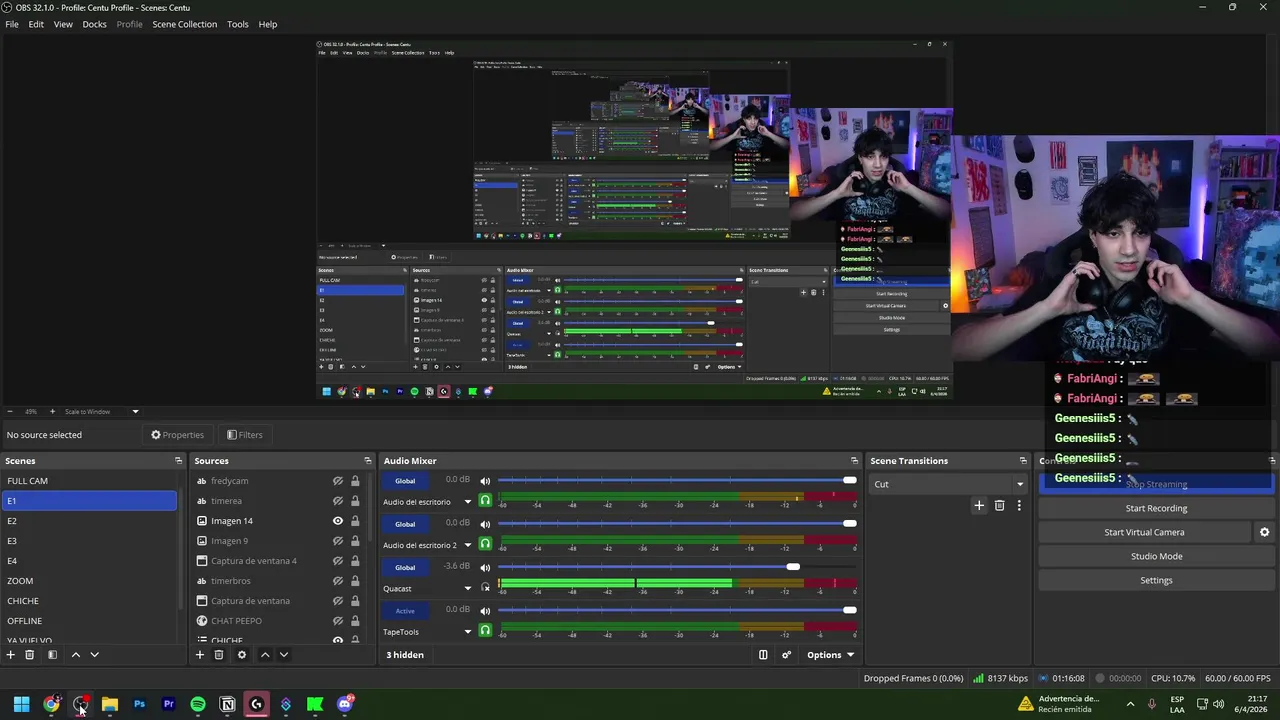Mute the TapeTools speaker icon
Image resolution: width=1280 pixels, height=720 pixels.
pyautogui.click(x=485, y=610)
